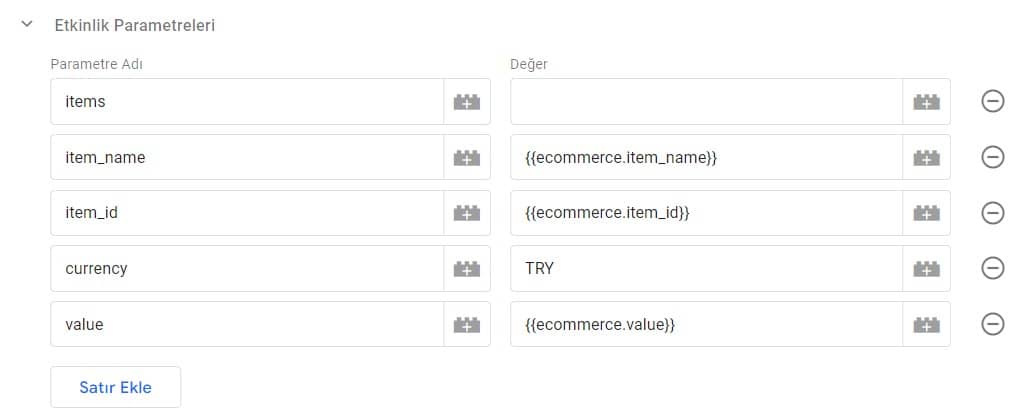Image resolution: width=1030 pixels, height=419 pixels.
Task: Remove the currency parameter row
Action: 993,269
